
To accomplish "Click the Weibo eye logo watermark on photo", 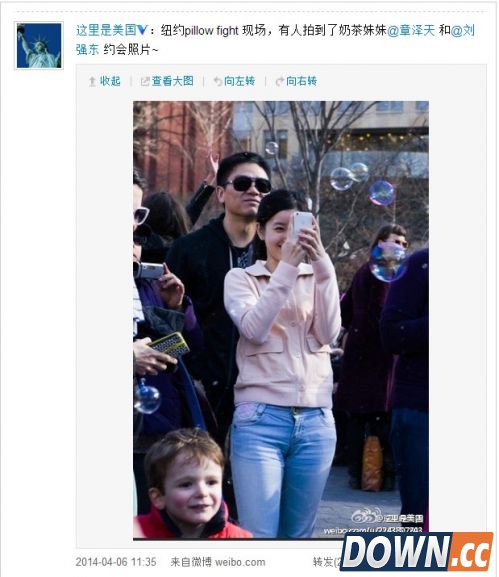I will coord(363,516).
